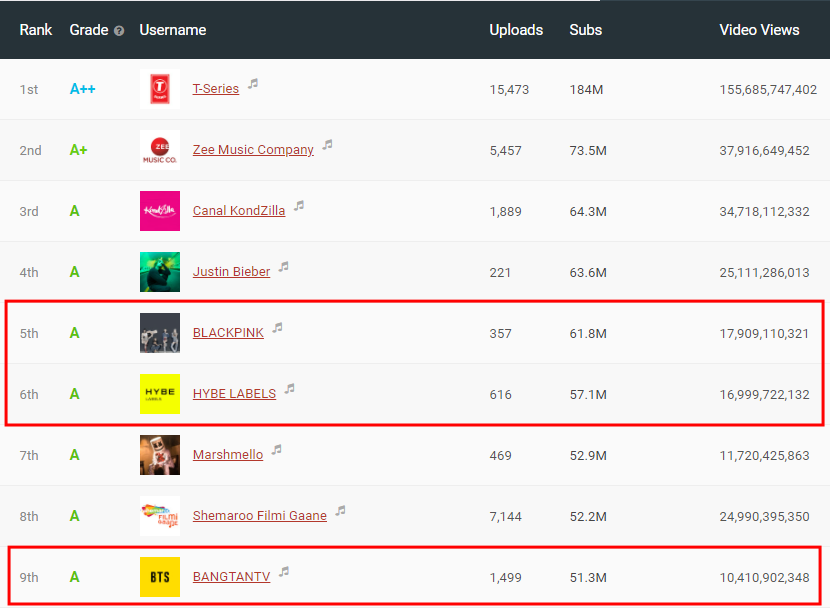The width and height of the screenshot is (830, 608).
Task: Click the music note beside Canal KondZilla
Action: click(300, 205)
